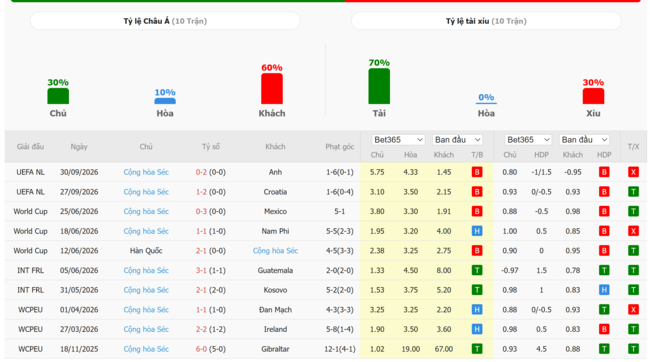Click blue H handicap badge in Kosovo row

[604, 290]
